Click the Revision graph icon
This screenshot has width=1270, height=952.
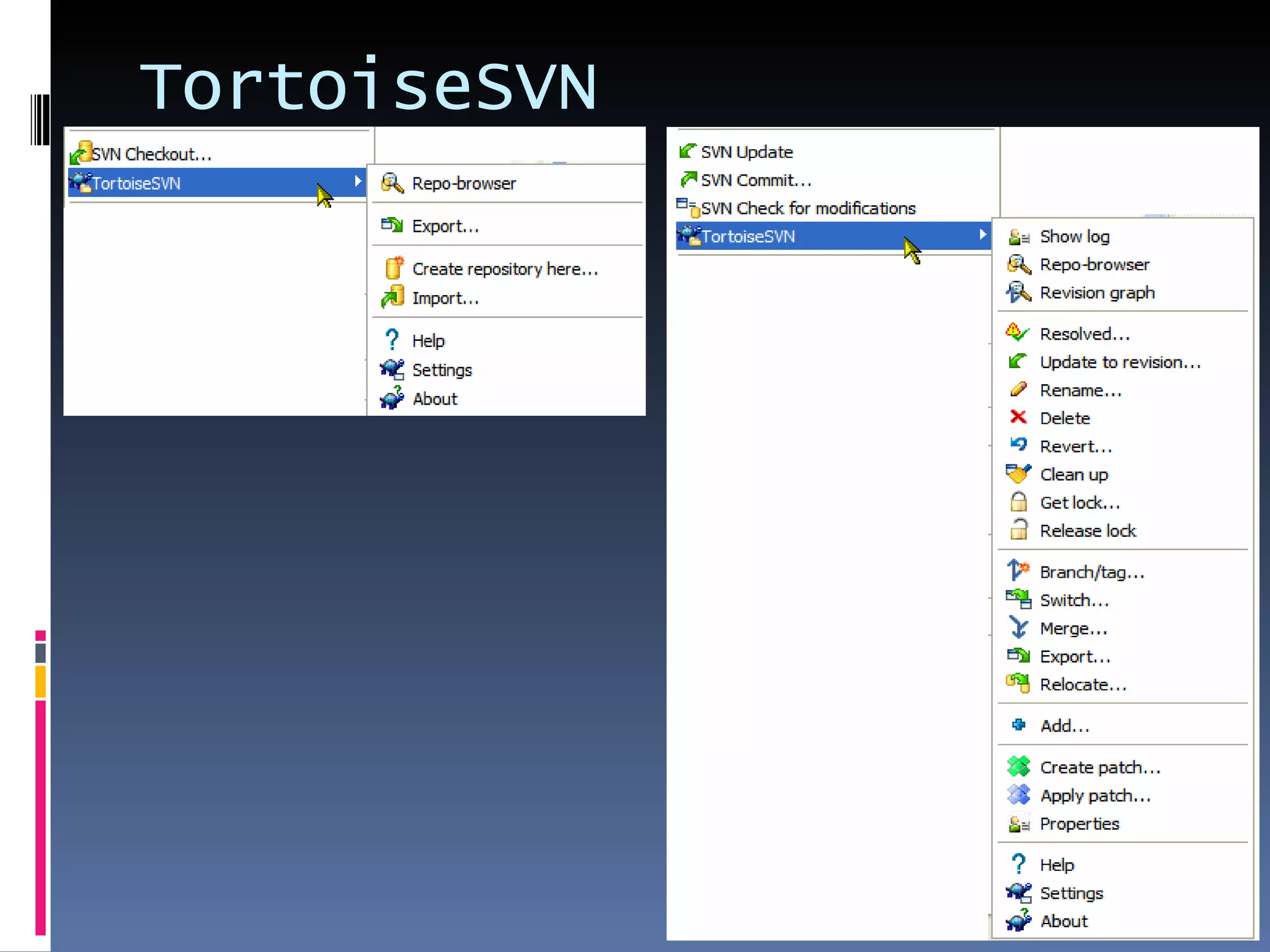coord(1018,293)
